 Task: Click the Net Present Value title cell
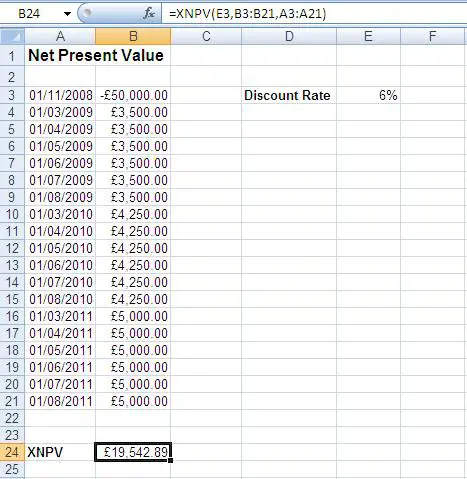click(96, 55)
